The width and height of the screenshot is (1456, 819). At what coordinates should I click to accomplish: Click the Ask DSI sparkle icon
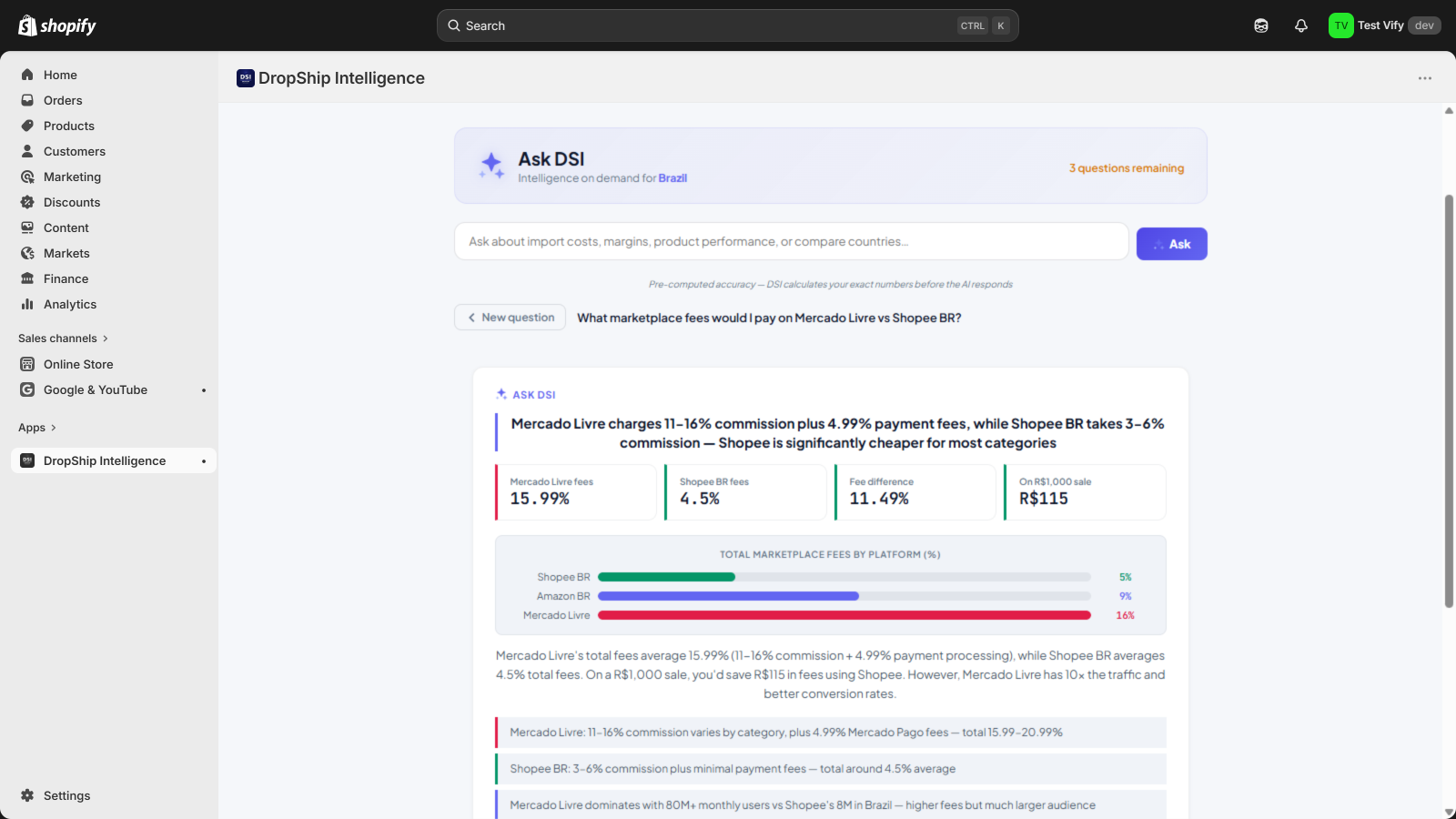point(491,165)
